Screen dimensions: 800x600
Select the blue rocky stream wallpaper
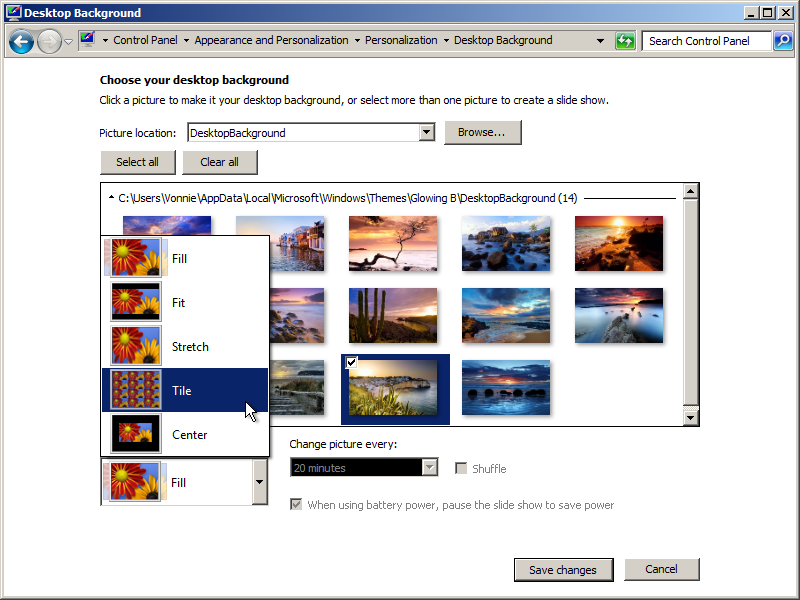(x=506, y=243)
